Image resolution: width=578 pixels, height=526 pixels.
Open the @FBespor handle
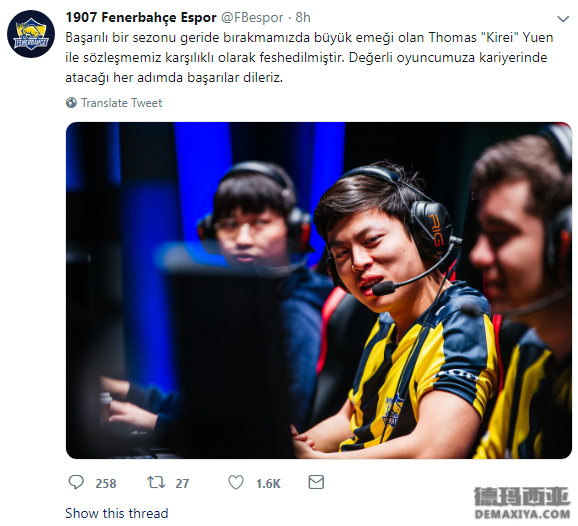252,18
